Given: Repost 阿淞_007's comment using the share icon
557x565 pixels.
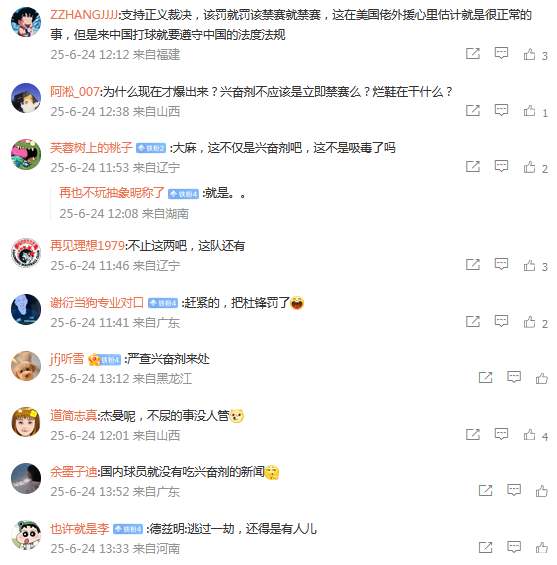Looking at the screenshot, I should 473,111.
